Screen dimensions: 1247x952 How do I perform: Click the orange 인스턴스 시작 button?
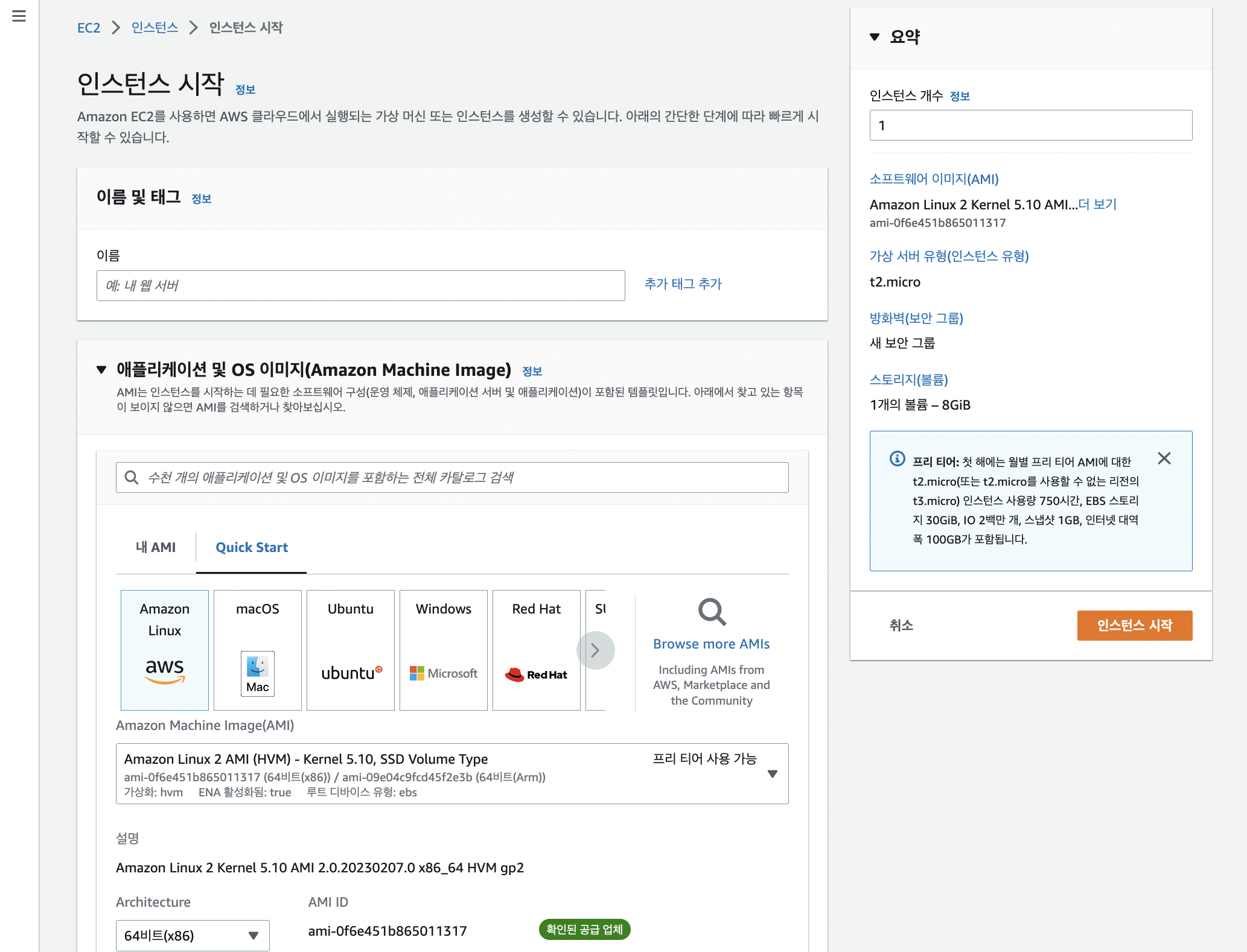(x=1134, y=625)
